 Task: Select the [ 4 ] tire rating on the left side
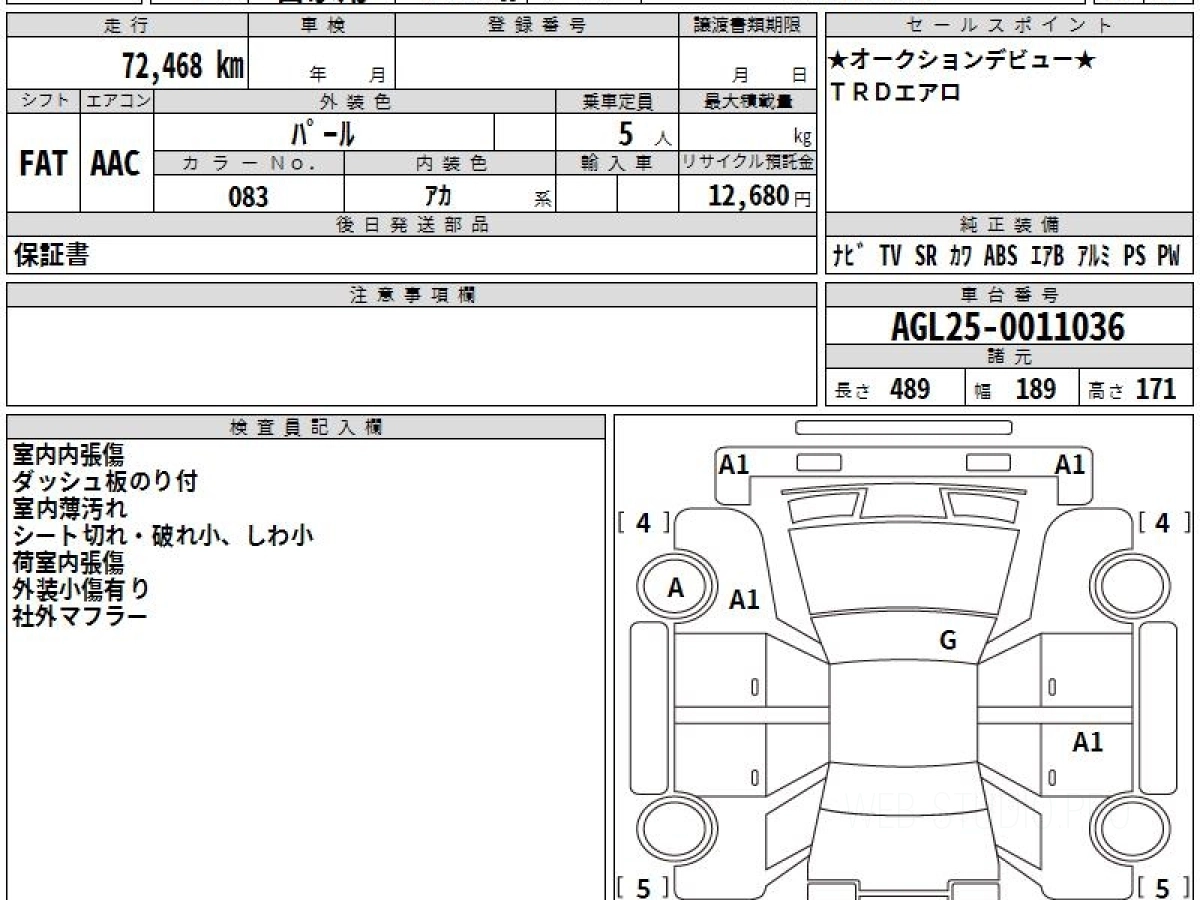(643, 522)
